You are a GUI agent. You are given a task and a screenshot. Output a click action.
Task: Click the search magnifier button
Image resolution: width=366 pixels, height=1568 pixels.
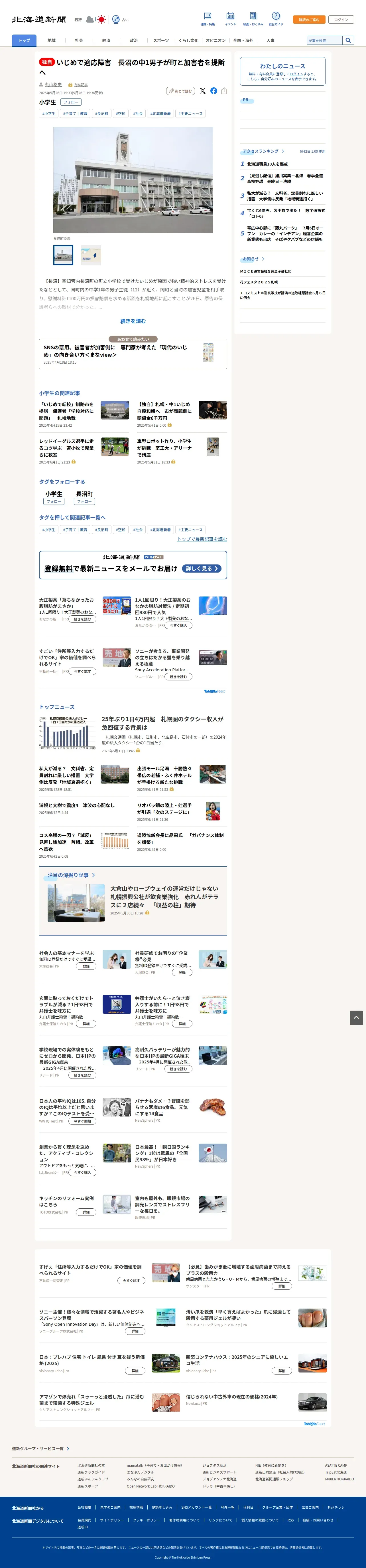pos(348,40)
